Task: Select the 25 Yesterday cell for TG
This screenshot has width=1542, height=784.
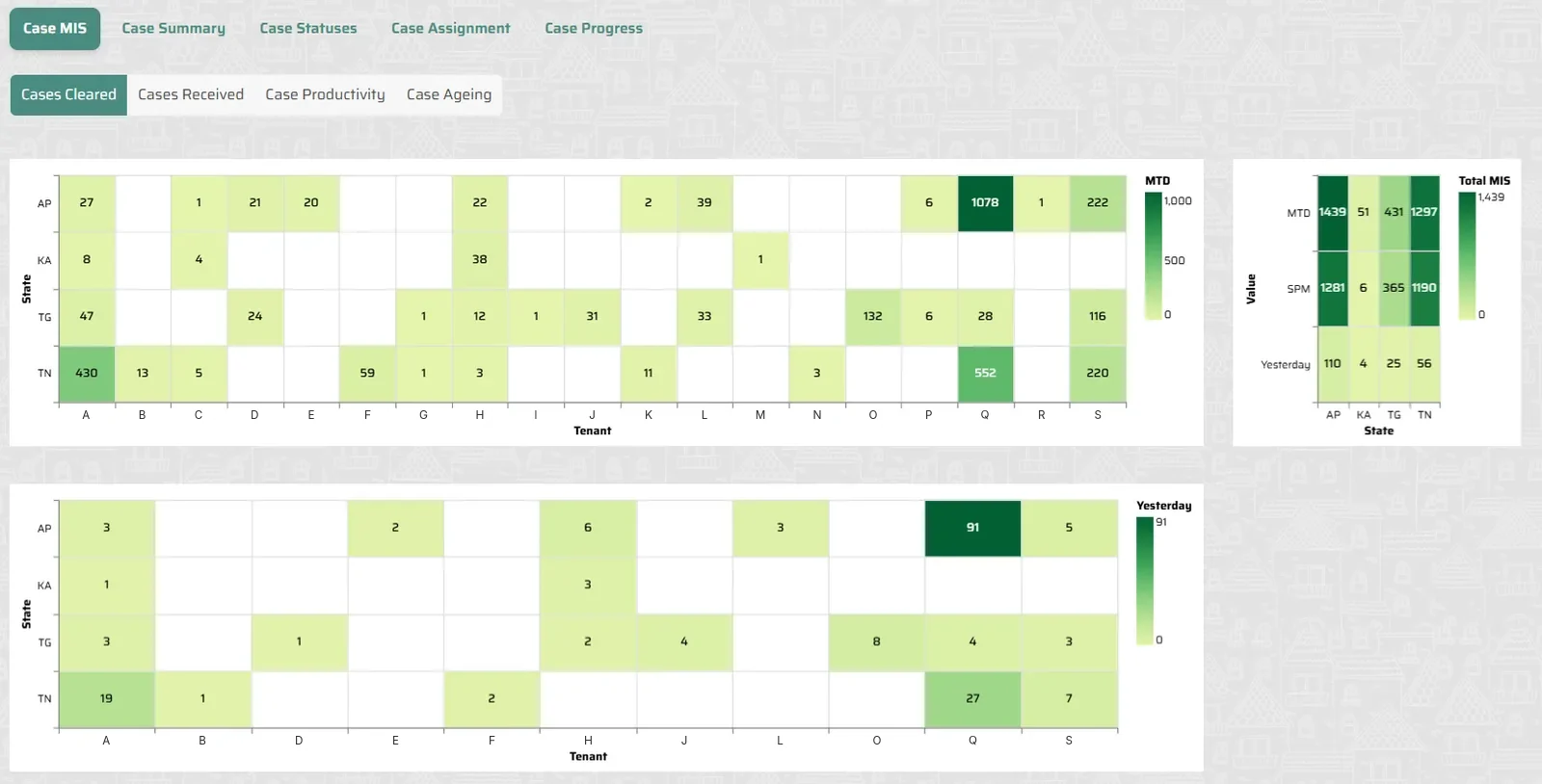Action: click(1394, 364)
